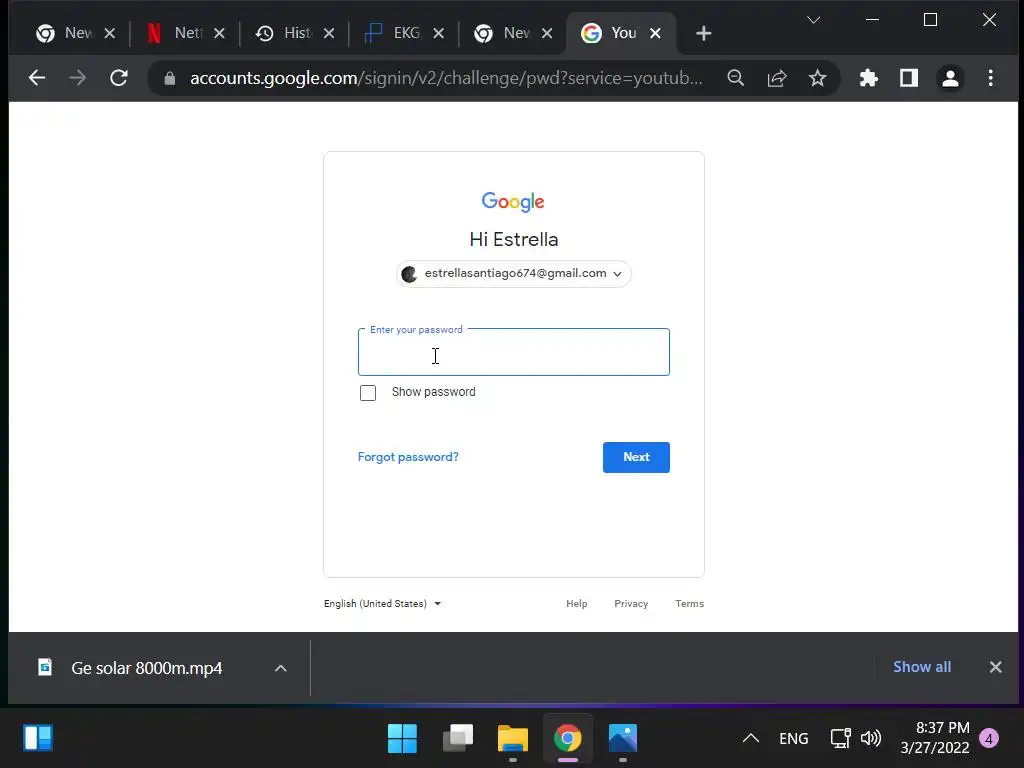Enable the Show password checkbox

(x=368, y=392)
